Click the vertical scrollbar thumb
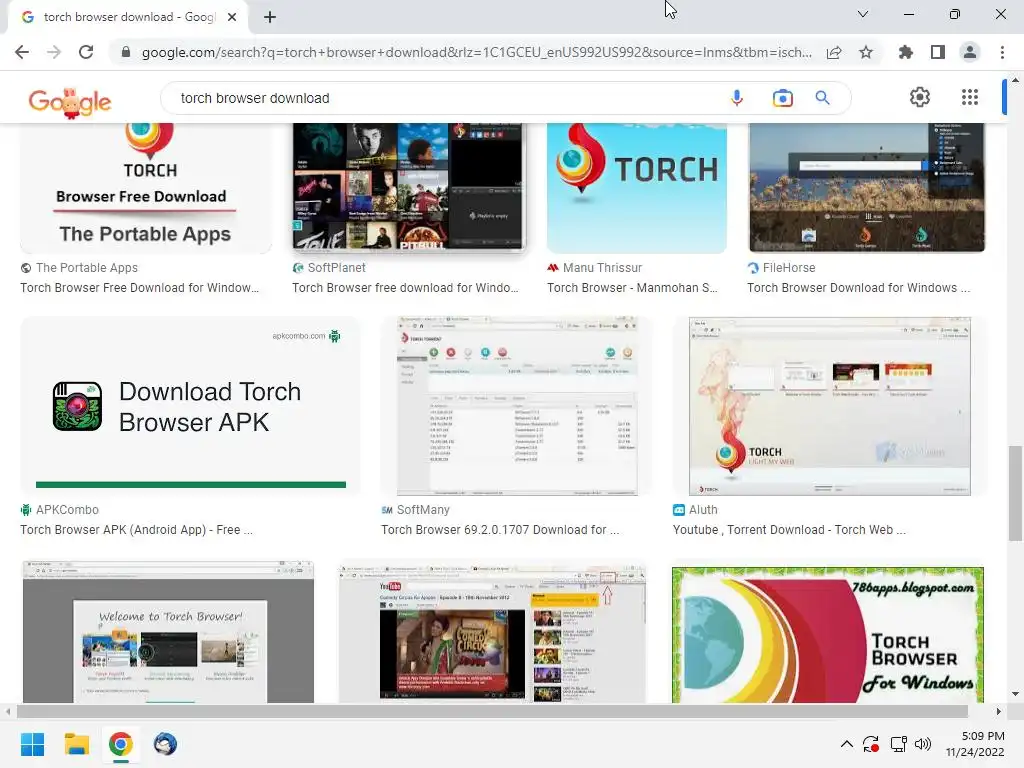 click(1014, 493)
